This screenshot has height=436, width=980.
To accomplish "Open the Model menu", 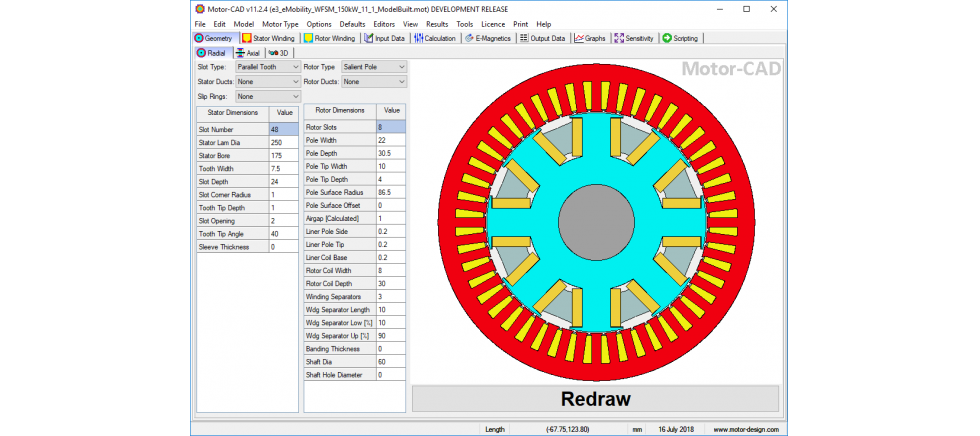I will (x=244, y=24).
